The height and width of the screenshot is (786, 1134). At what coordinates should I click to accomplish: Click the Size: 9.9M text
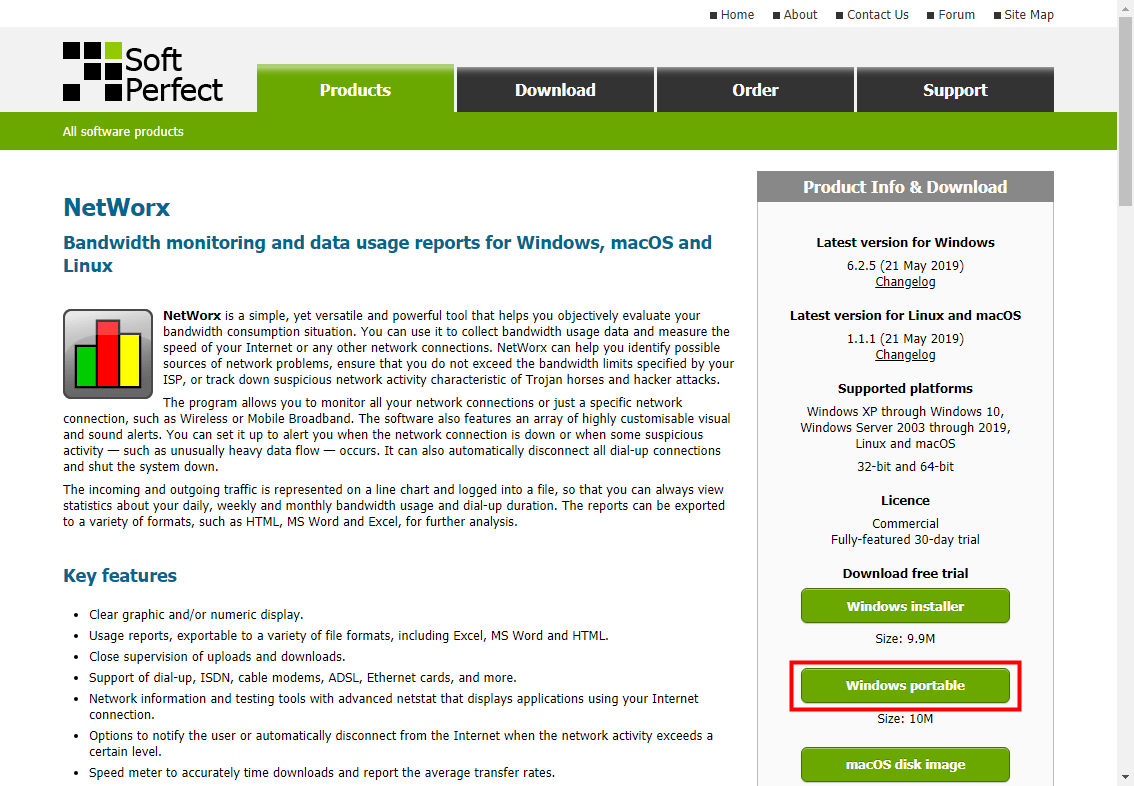905,638
